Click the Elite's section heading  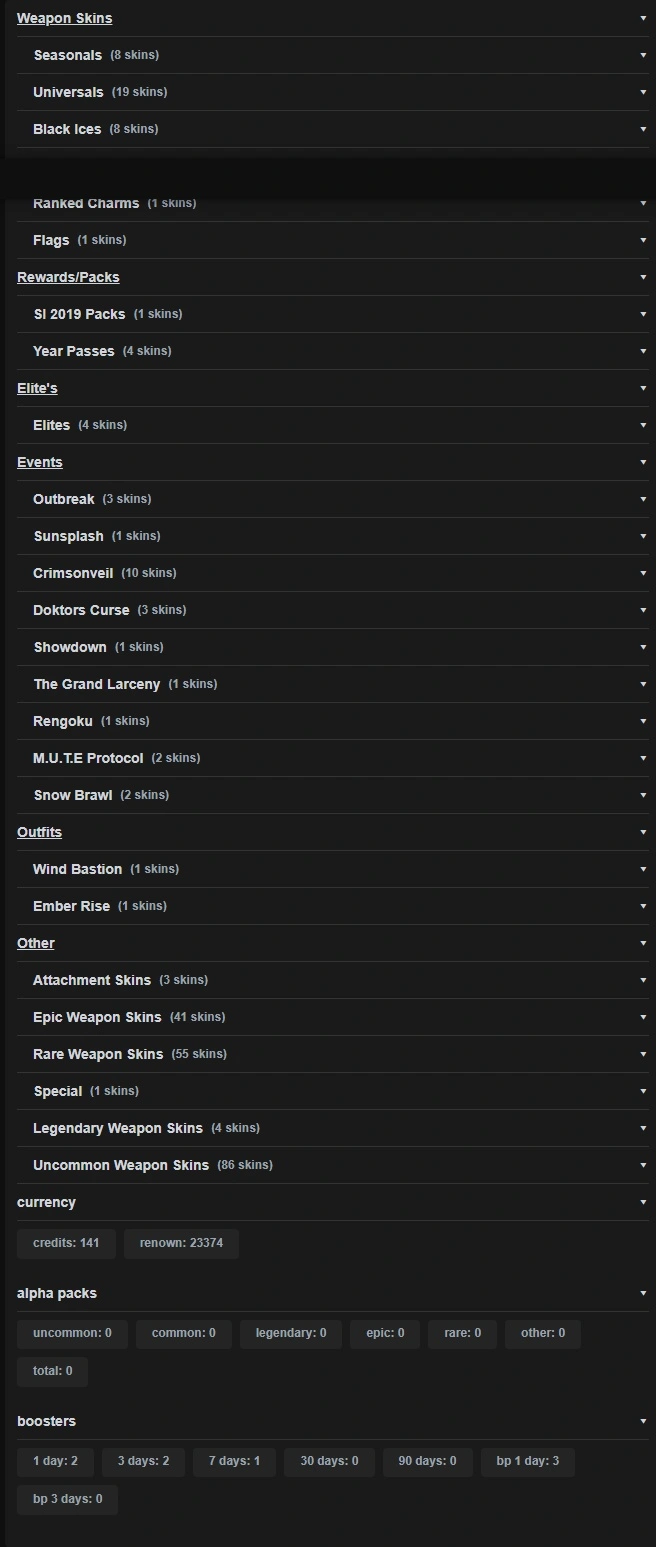pyautogui.click(x=37, y=388)
